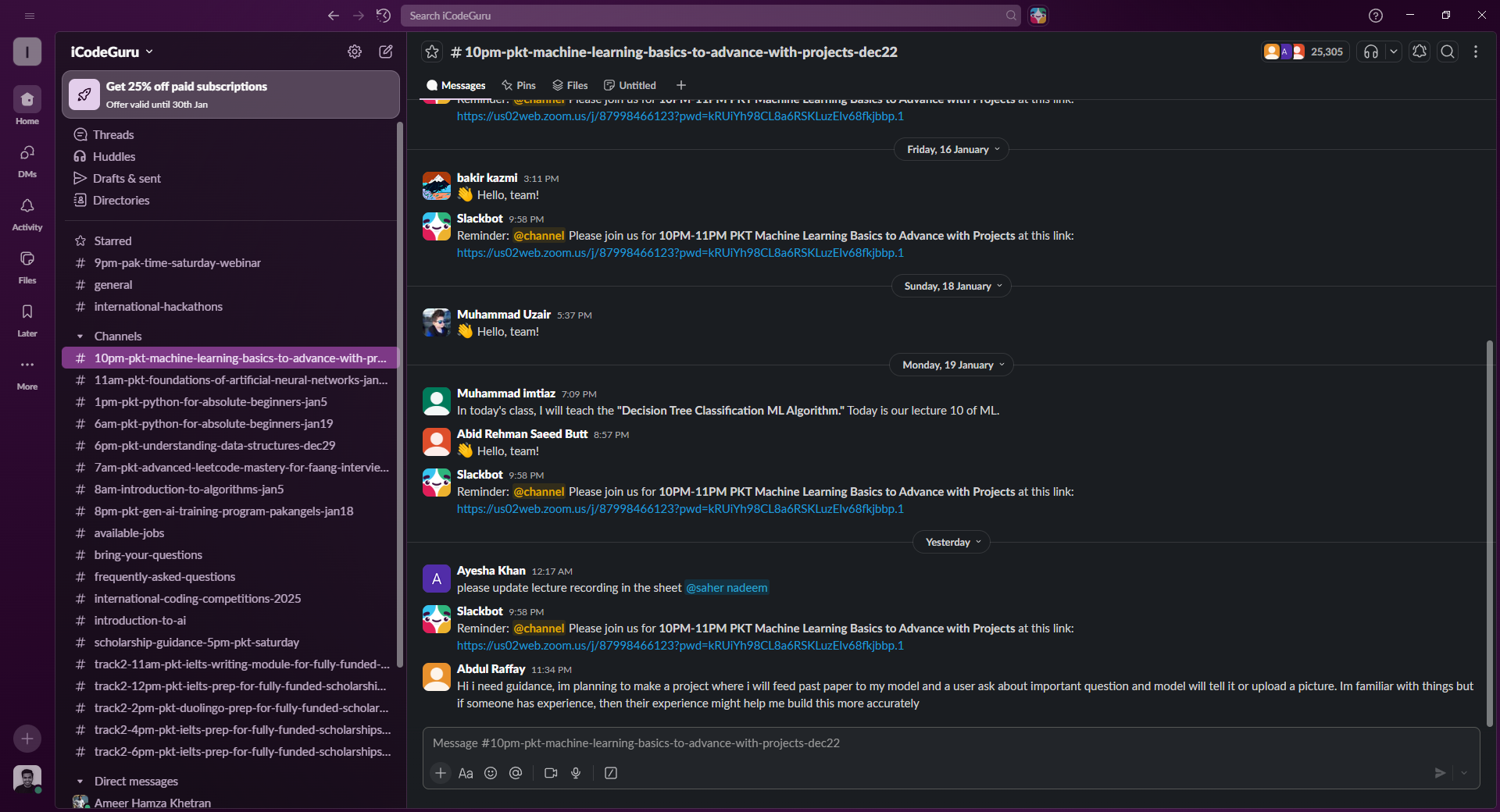Star the current channel
This screenshot has width=1500, height=812.
point(432,52)
